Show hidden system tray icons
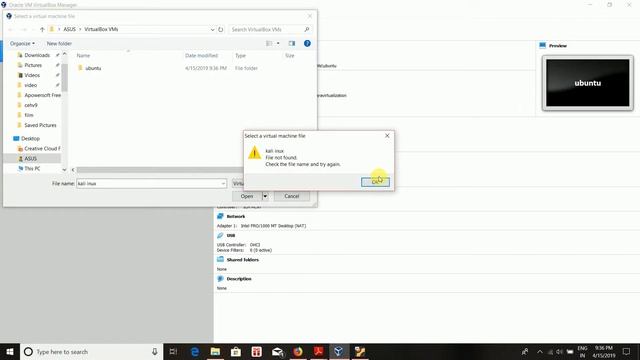The image size is (640, 360). (x=540, y=351)
